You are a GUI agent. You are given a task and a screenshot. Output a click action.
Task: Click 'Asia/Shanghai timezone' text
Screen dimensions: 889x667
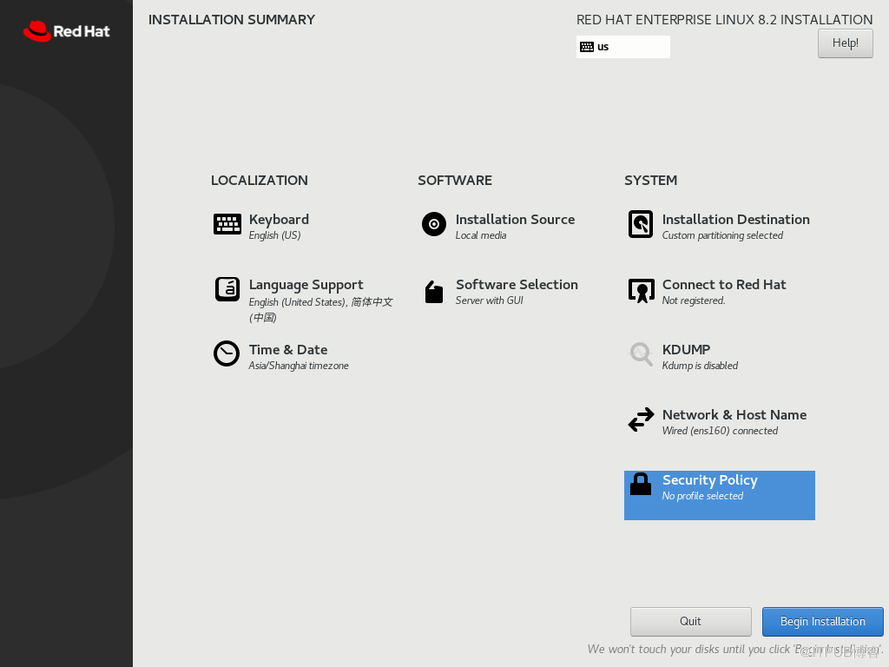[x=299, y=366]
